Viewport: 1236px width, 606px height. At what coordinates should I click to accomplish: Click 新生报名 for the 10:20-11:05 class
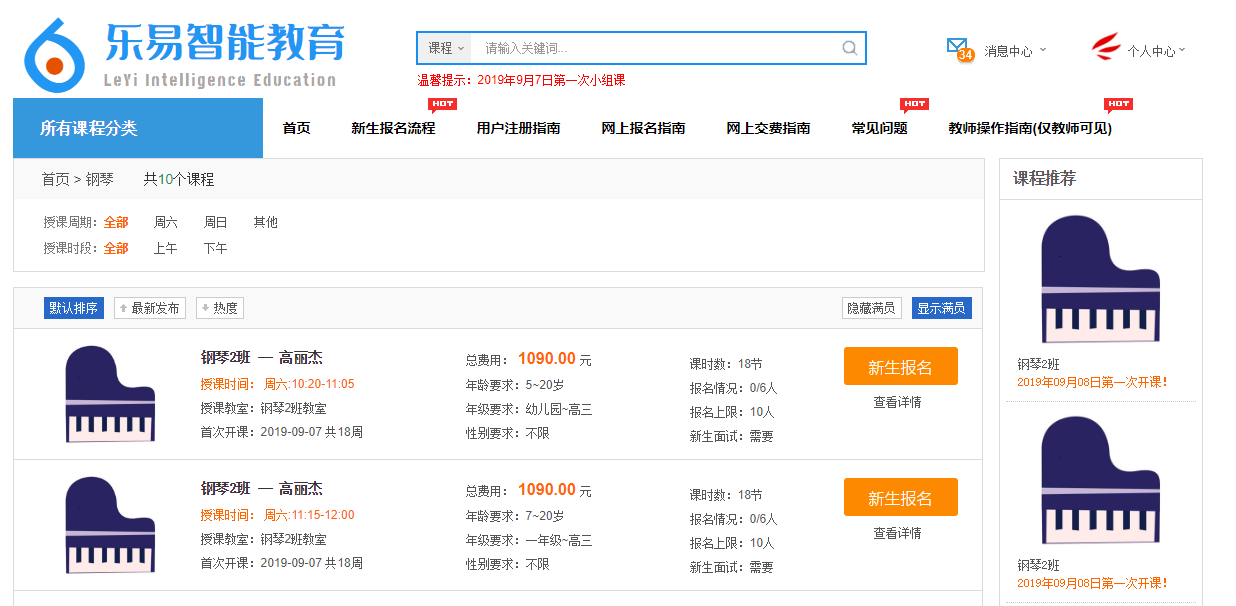click(x=900, y=367)
